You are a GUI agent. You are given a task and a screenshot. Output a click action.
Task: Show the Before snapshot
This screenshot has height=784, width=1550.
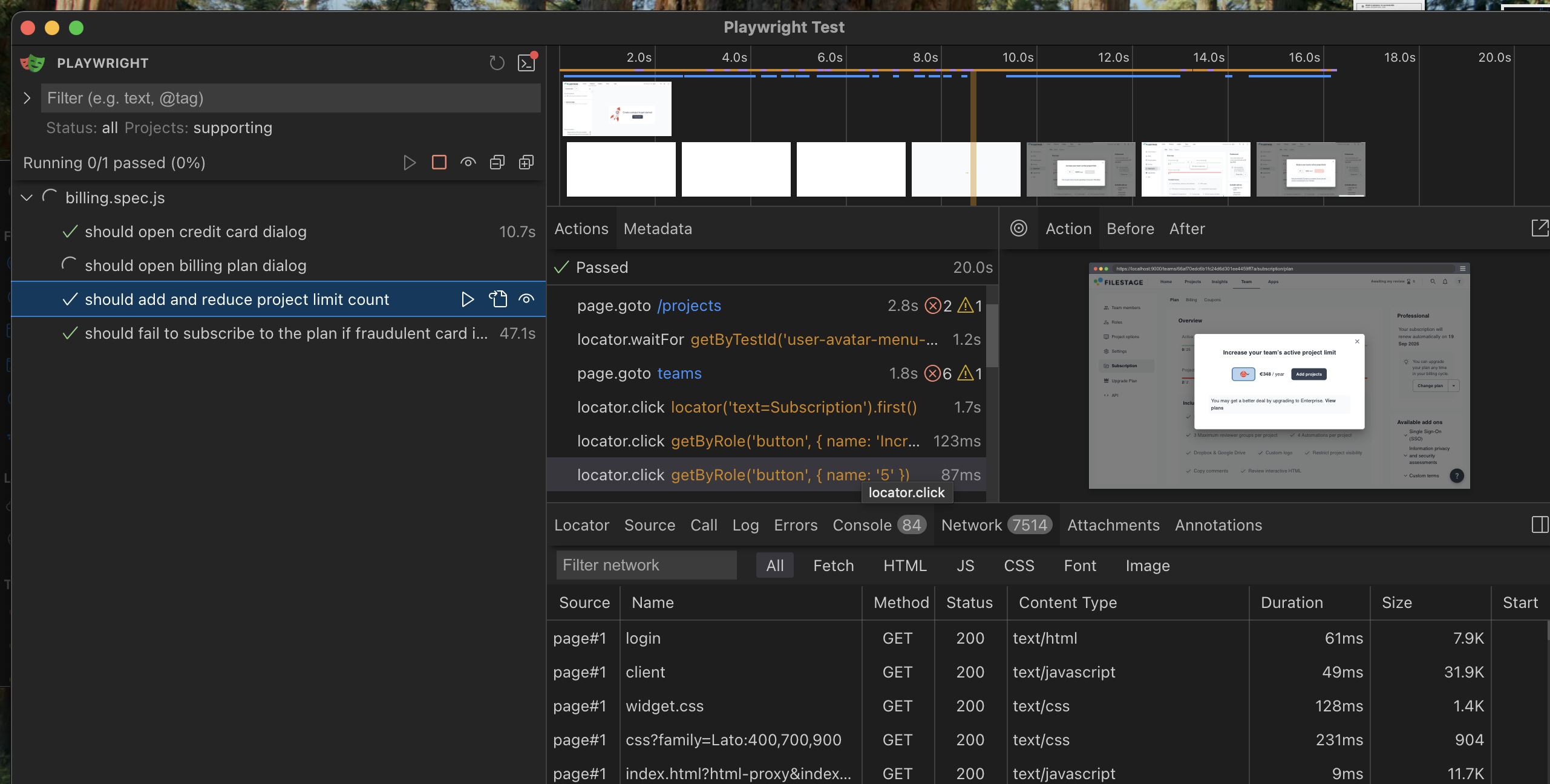tap(1130, 229)
